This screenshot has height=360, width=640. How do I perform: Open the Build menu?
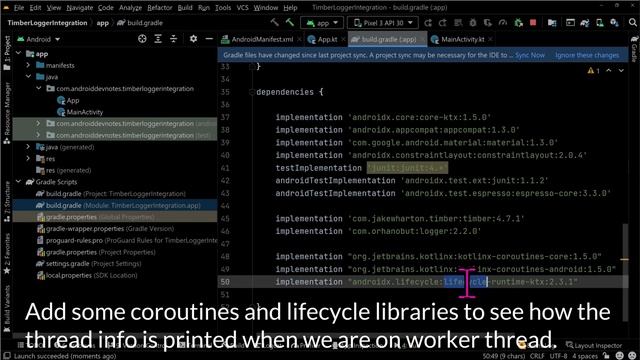tap(185, 7)
